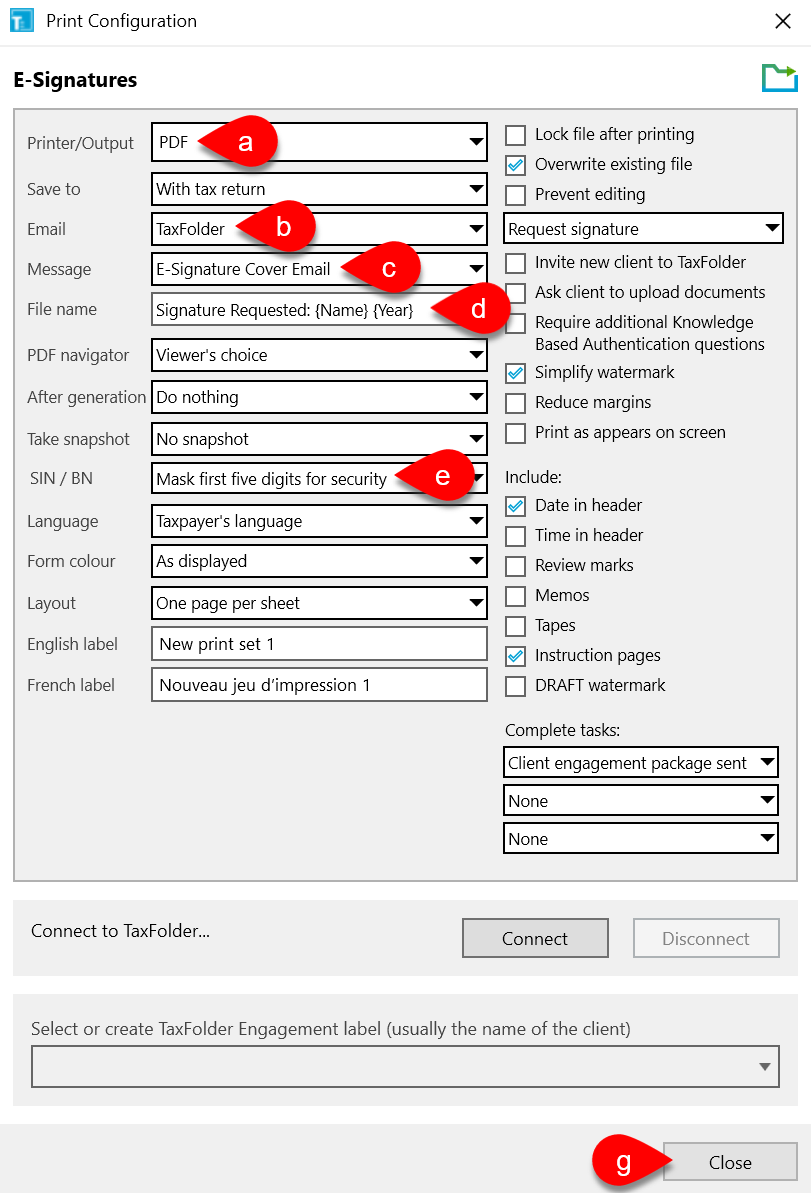This screenshot has height=1193, width=811.
Task: Enable Require additional Knowledge Based Authentication questions
Action: (516, 323)
